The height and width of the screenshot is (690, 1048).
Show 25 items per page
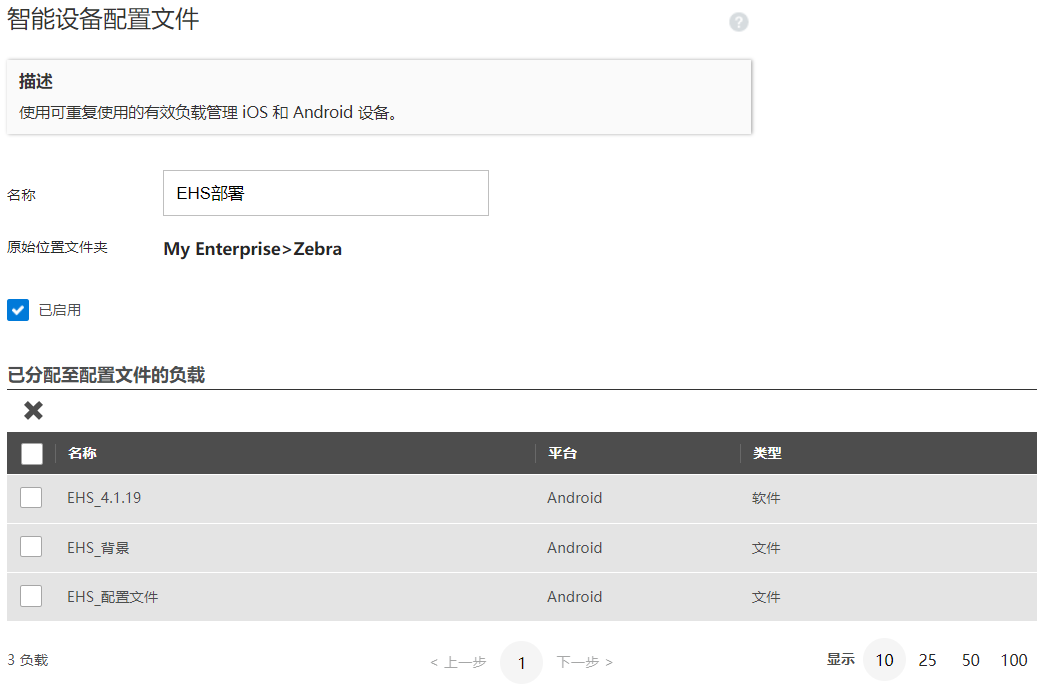coord(928,660)
